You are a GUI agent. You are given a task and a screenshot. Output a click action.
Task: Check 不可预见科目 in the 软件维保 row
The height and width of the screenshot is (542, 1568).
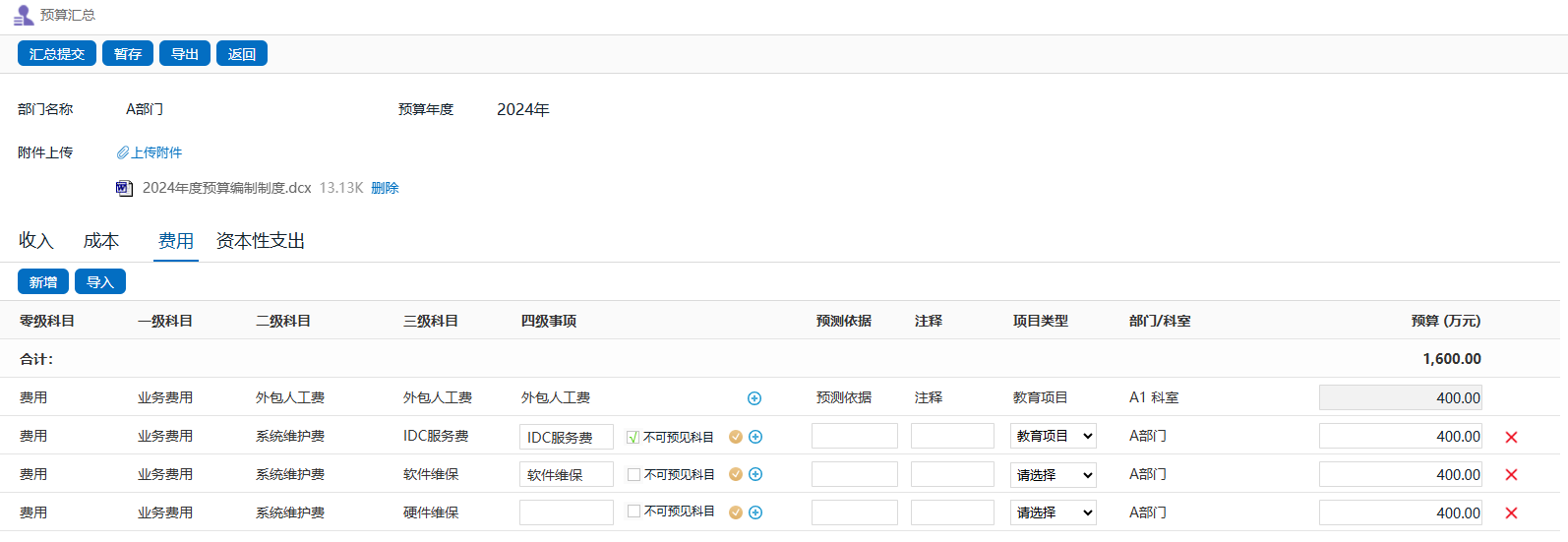[633, 474]
